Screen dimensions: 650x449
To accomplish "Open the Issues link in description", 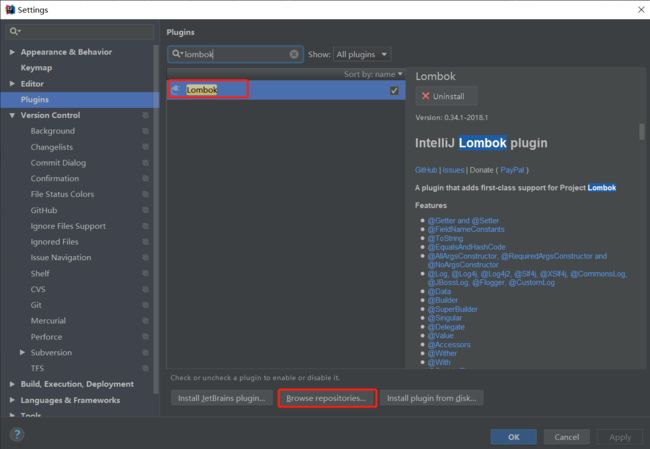I will [x=454, y=170].
